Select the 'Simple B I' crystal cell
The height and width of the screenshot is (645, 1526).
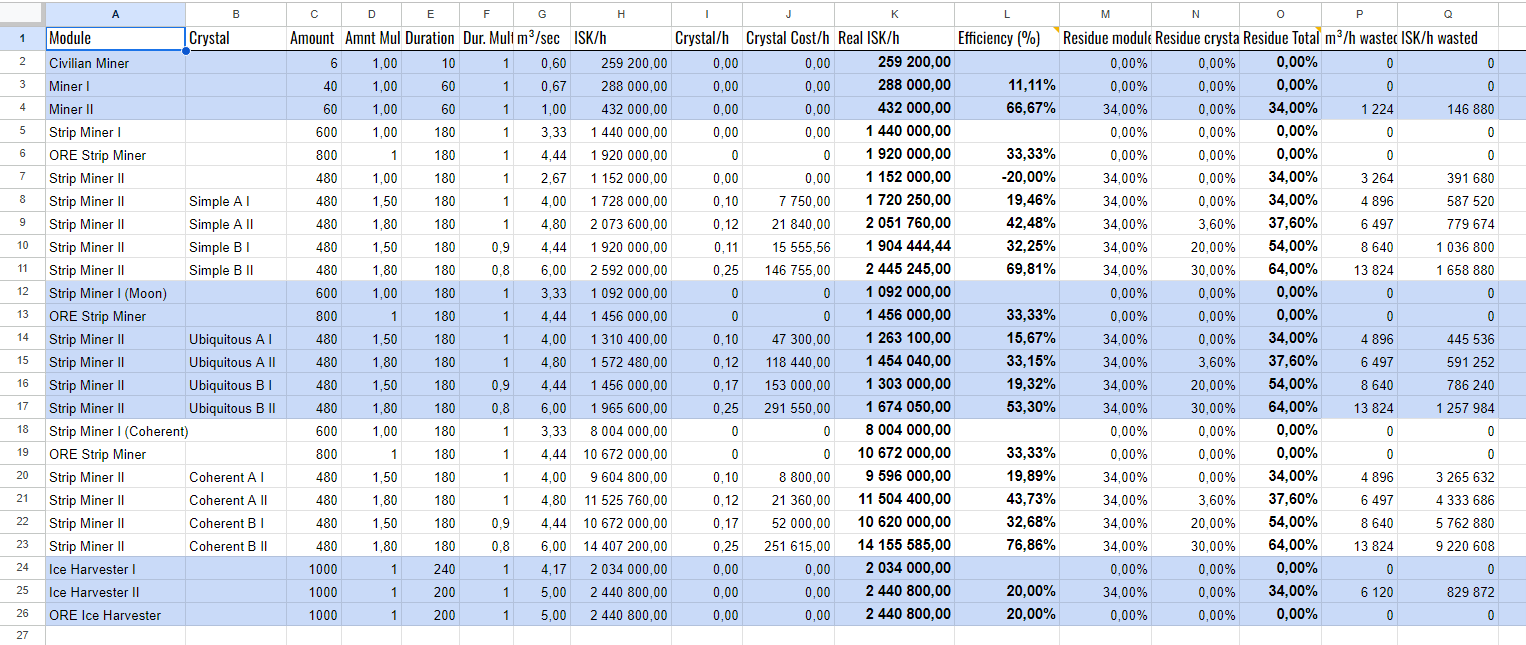(235, 247)
